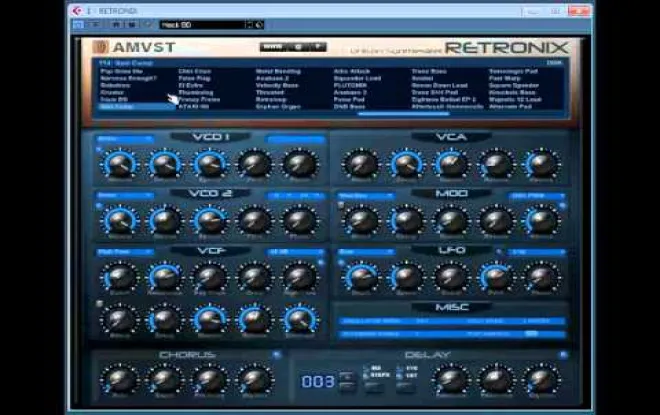Click the third VCO 1 knob
This screenshot has height=415, width=660.
coord(210,164)
